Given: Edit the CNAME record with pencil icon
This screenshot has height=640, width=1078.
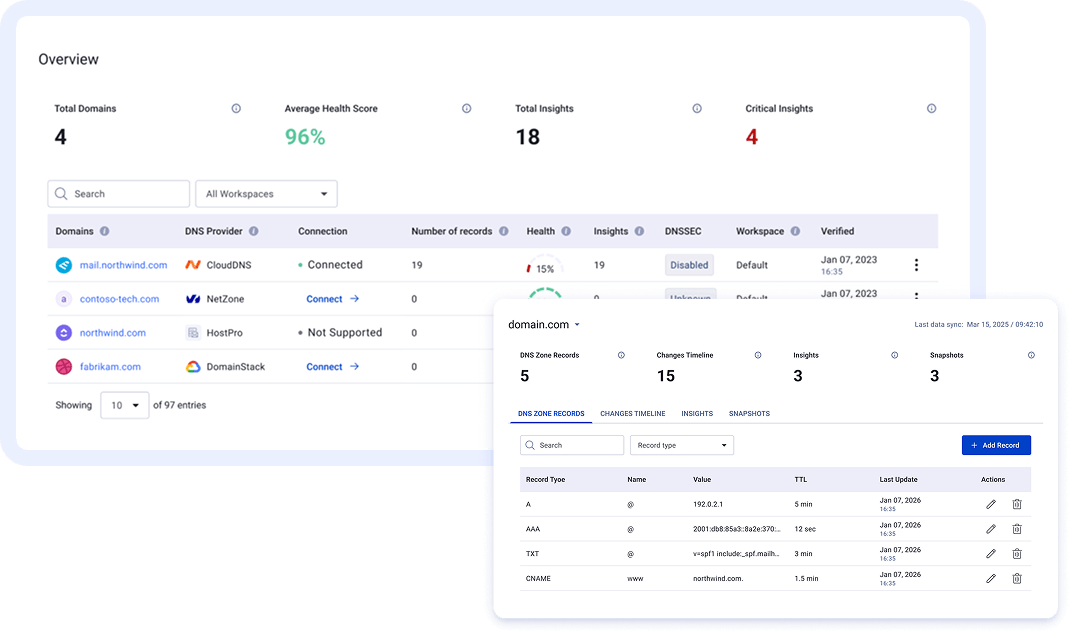Looking at the screenshot, I should (x=991, y=579).
